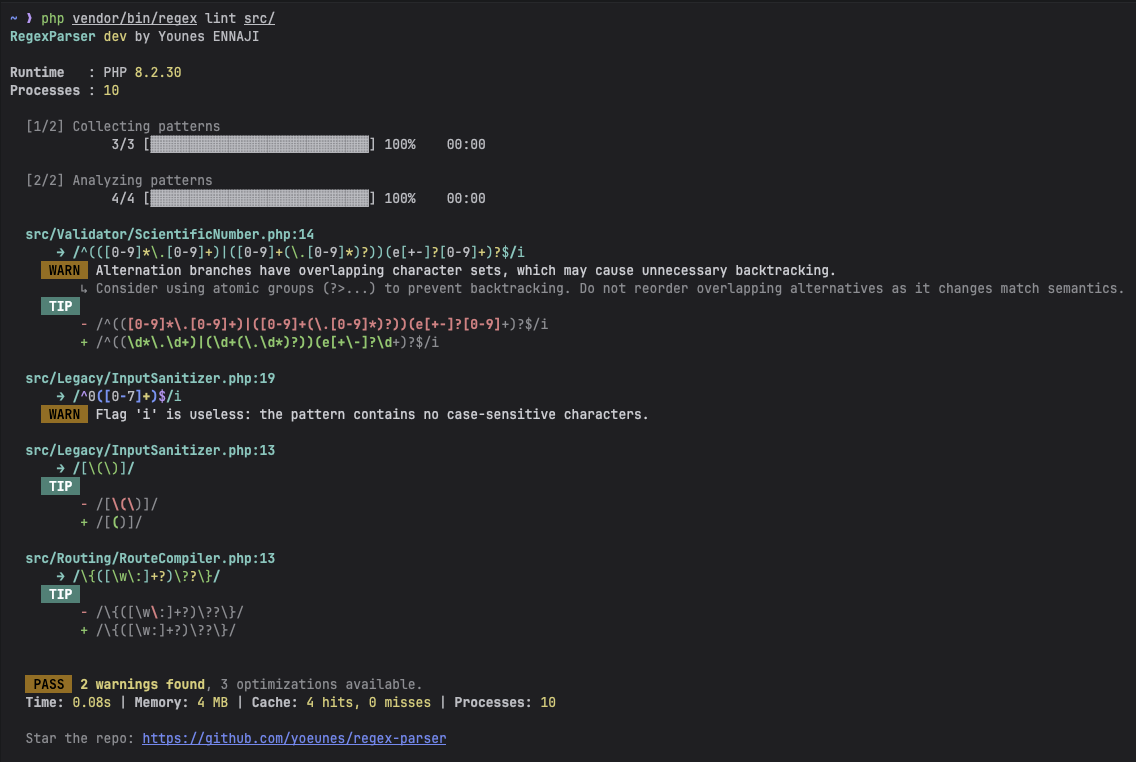This screenshot has width=1136, height=762.
Task: Expand the src/Routing/RouteCompiler.php:13 entry
Action: click(150, 558)
